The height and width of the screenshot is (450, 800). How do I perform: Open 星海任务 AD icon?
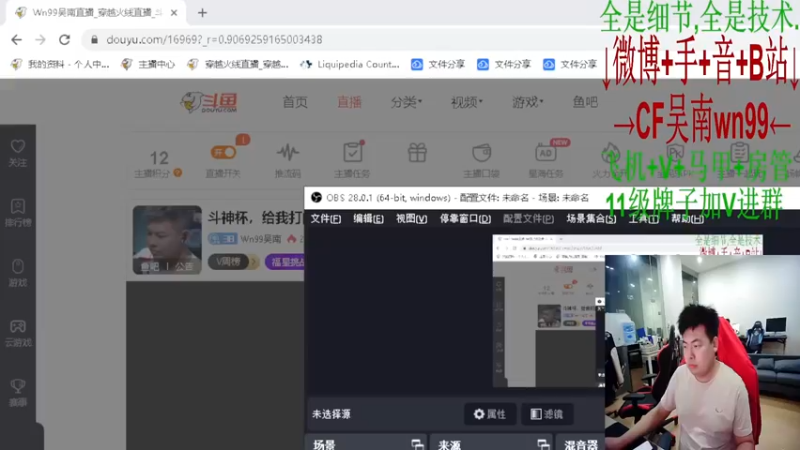(x=545, y=153)
